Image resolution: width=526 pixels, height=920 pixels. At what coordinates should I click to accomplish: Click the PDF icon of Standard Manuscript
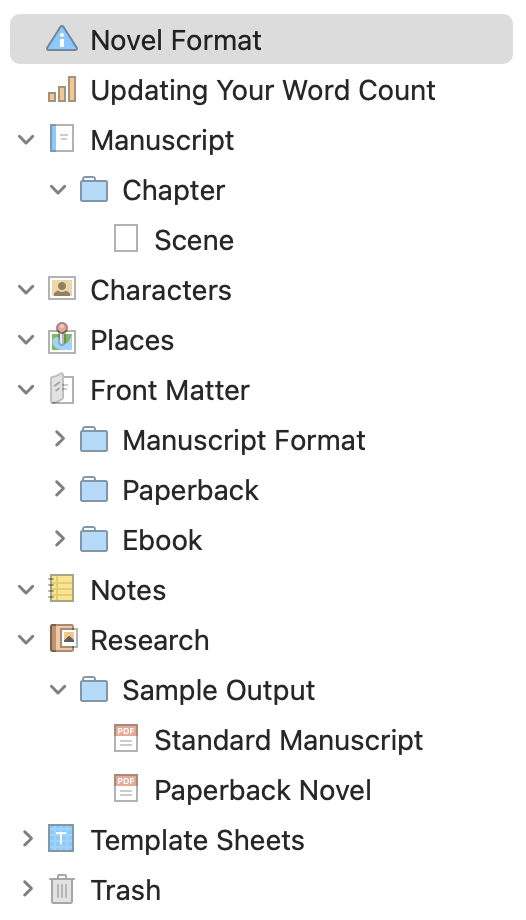tap(126, 739)
